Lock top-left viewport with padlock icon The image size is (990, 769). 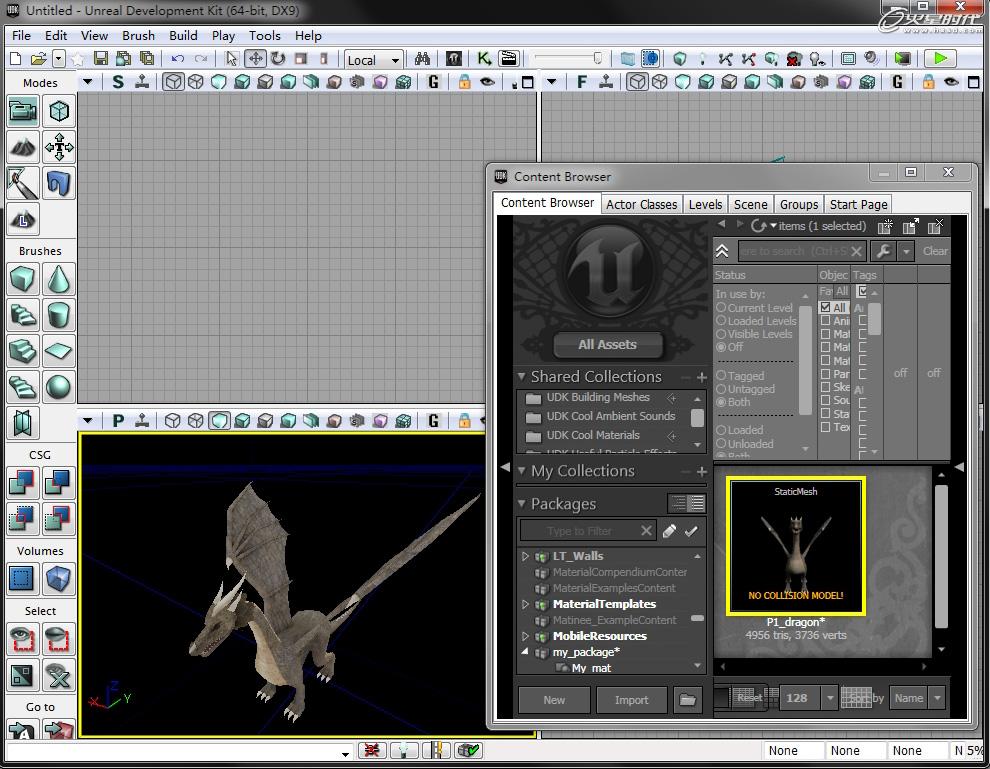tap(464, 82)
